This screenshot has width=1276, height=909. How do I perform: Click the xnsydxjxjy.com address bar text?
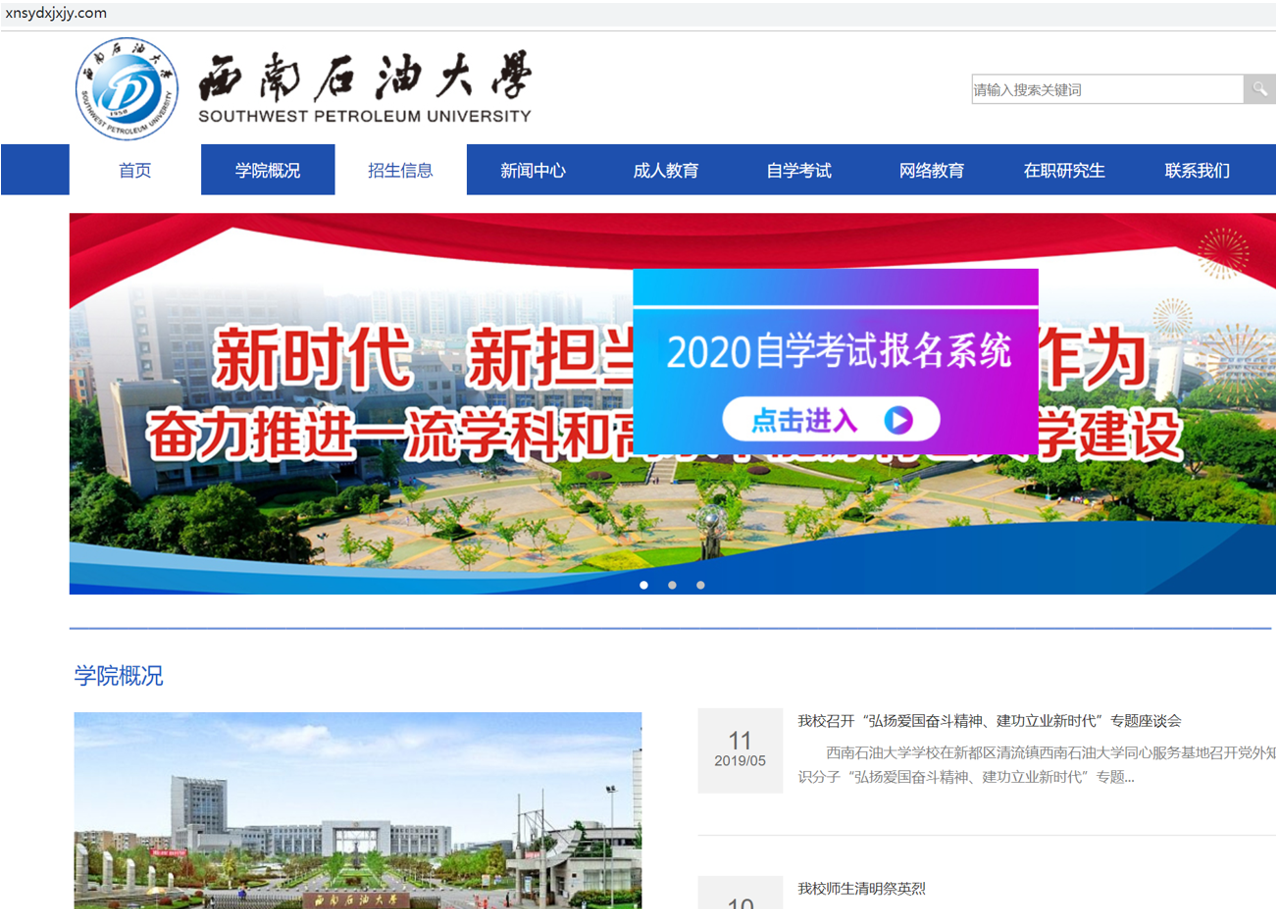coord(56,13)
